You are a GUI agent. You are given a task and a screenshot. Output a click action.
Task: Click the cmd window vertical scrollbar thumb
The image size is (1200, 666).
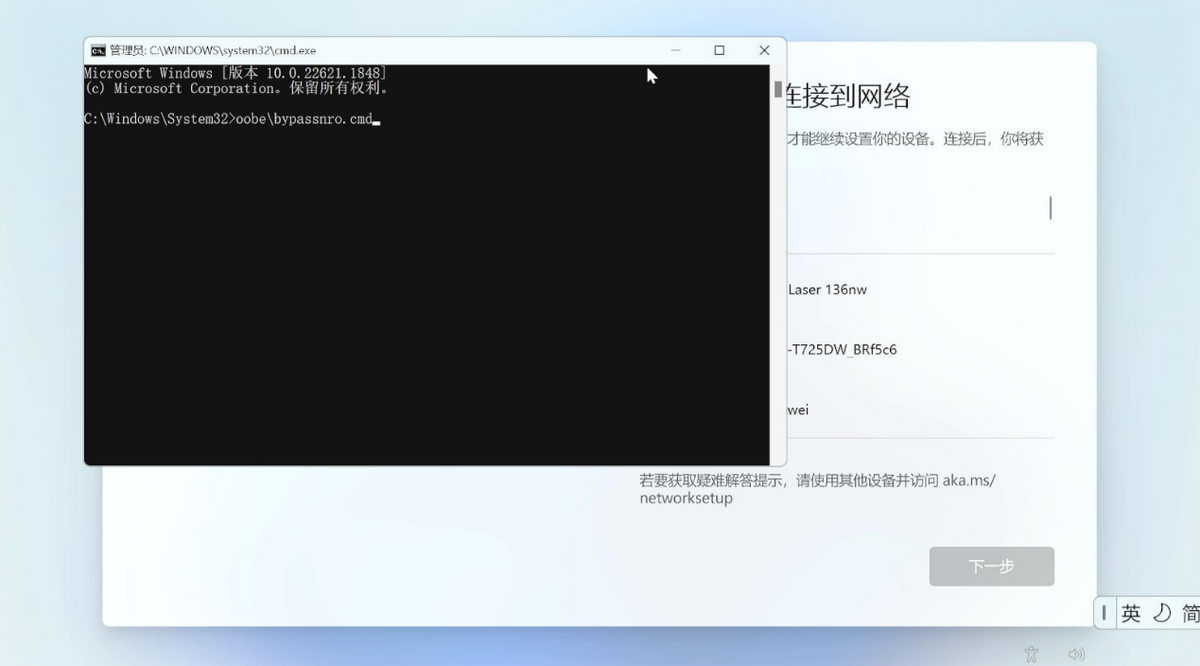[x=778, y=89]
